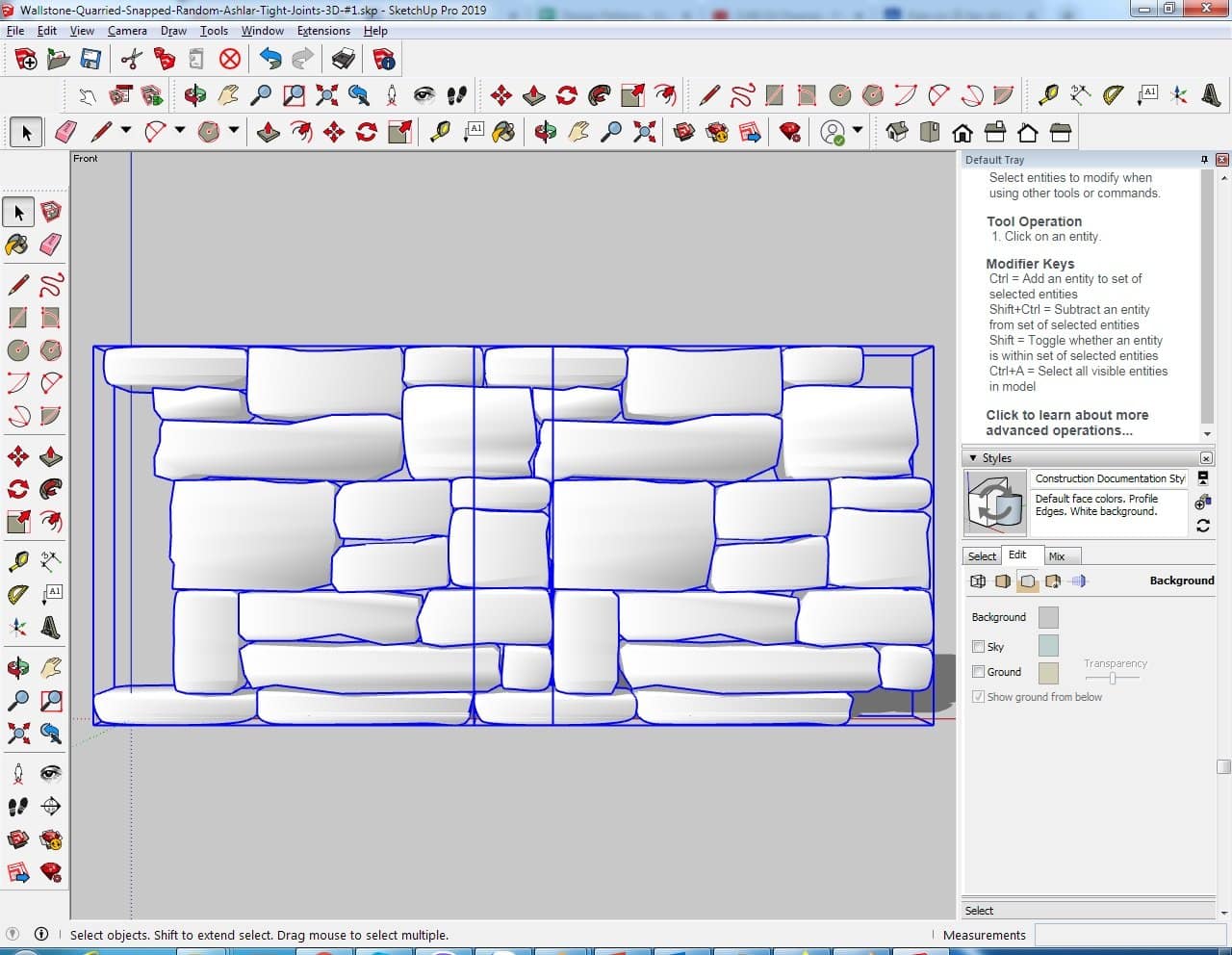
Task: Enable the Ground checkbox
Action: click(x=979, y=672)
